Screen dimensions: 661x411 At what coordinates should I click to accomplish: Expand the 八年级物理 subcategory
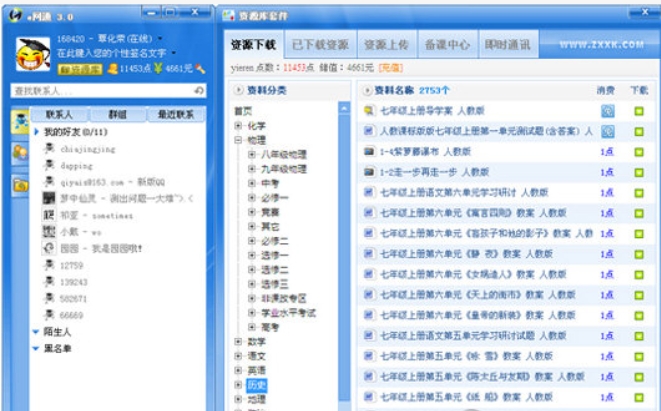click(x=252, y=154)
